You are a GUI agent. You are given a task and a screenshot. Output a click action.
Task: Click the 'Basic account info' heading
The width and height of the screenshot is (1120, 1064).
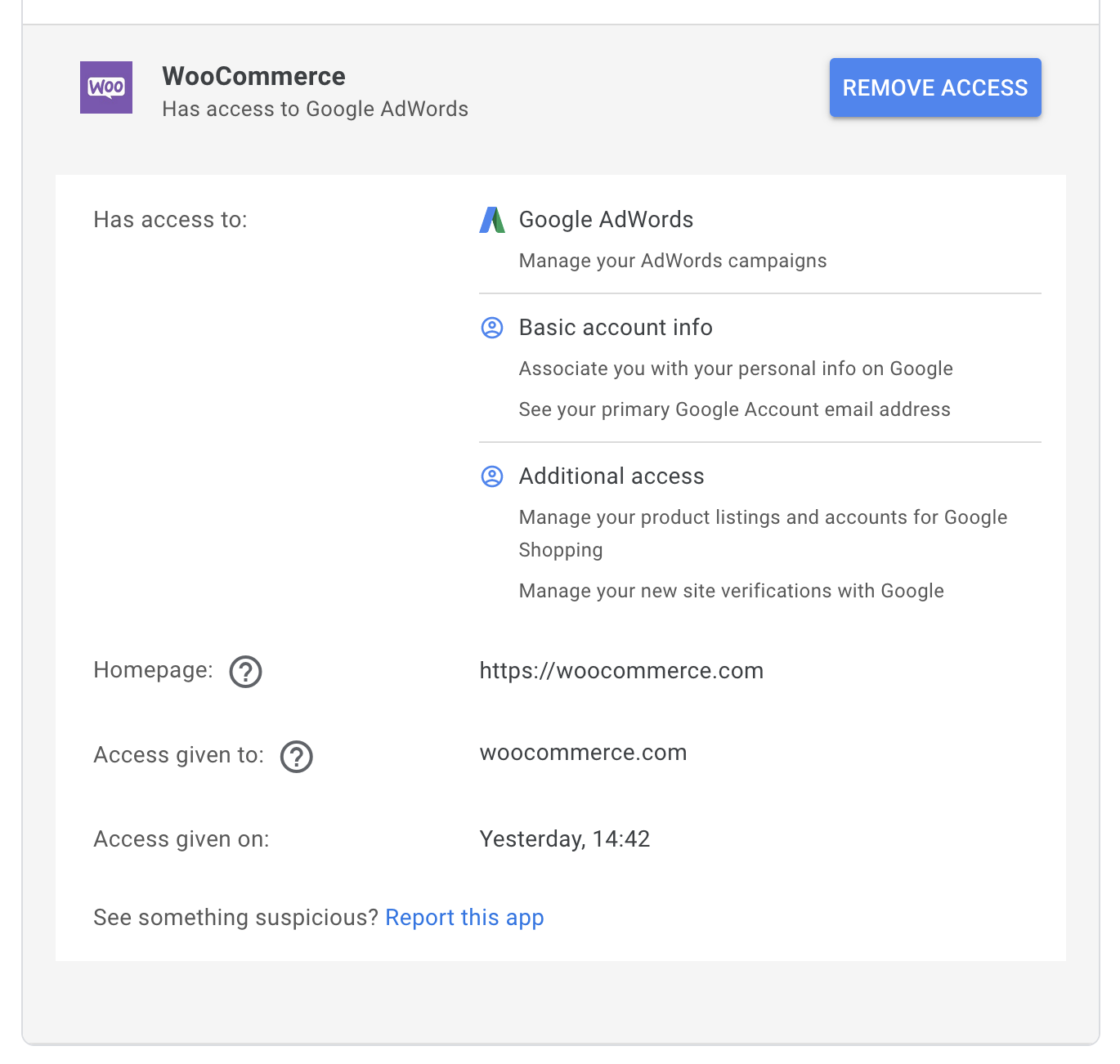pyautogui.click(x=616, y=328)
